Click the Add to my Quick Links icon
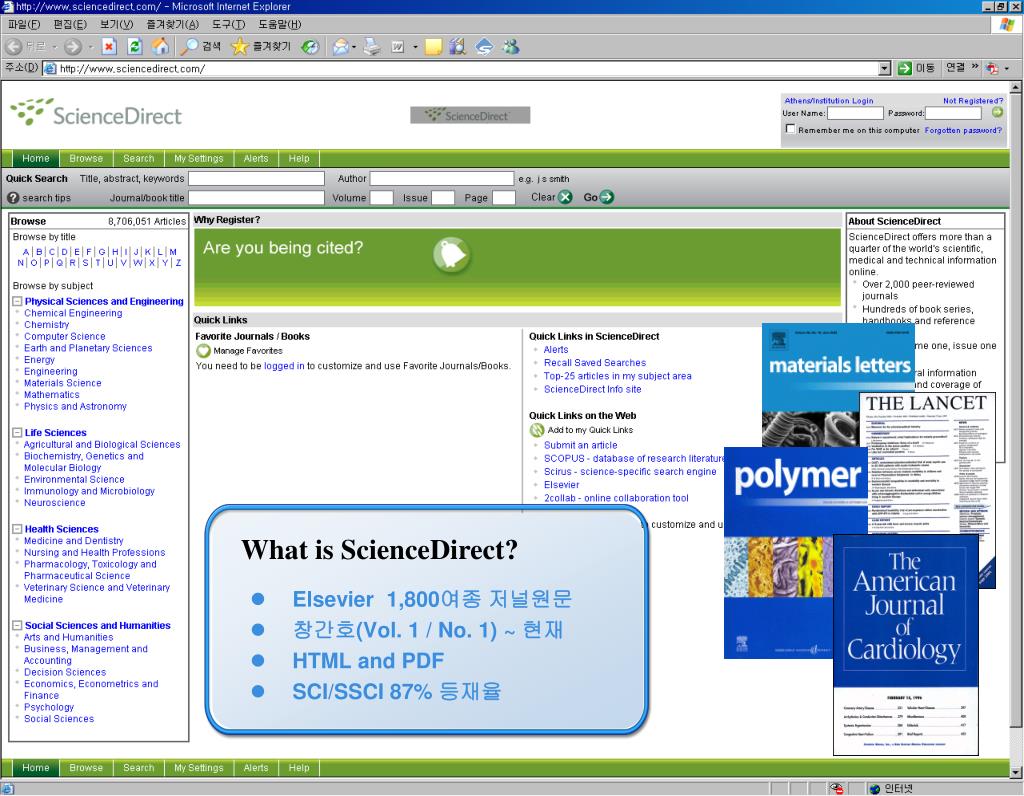Screen dimensions: 1024x796 point(537,430)
